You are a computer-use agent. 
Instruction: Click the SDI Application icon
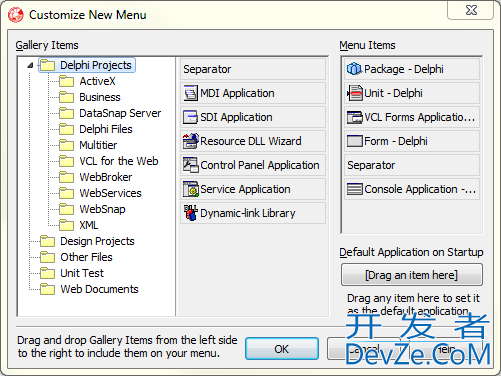pos(190,117)
